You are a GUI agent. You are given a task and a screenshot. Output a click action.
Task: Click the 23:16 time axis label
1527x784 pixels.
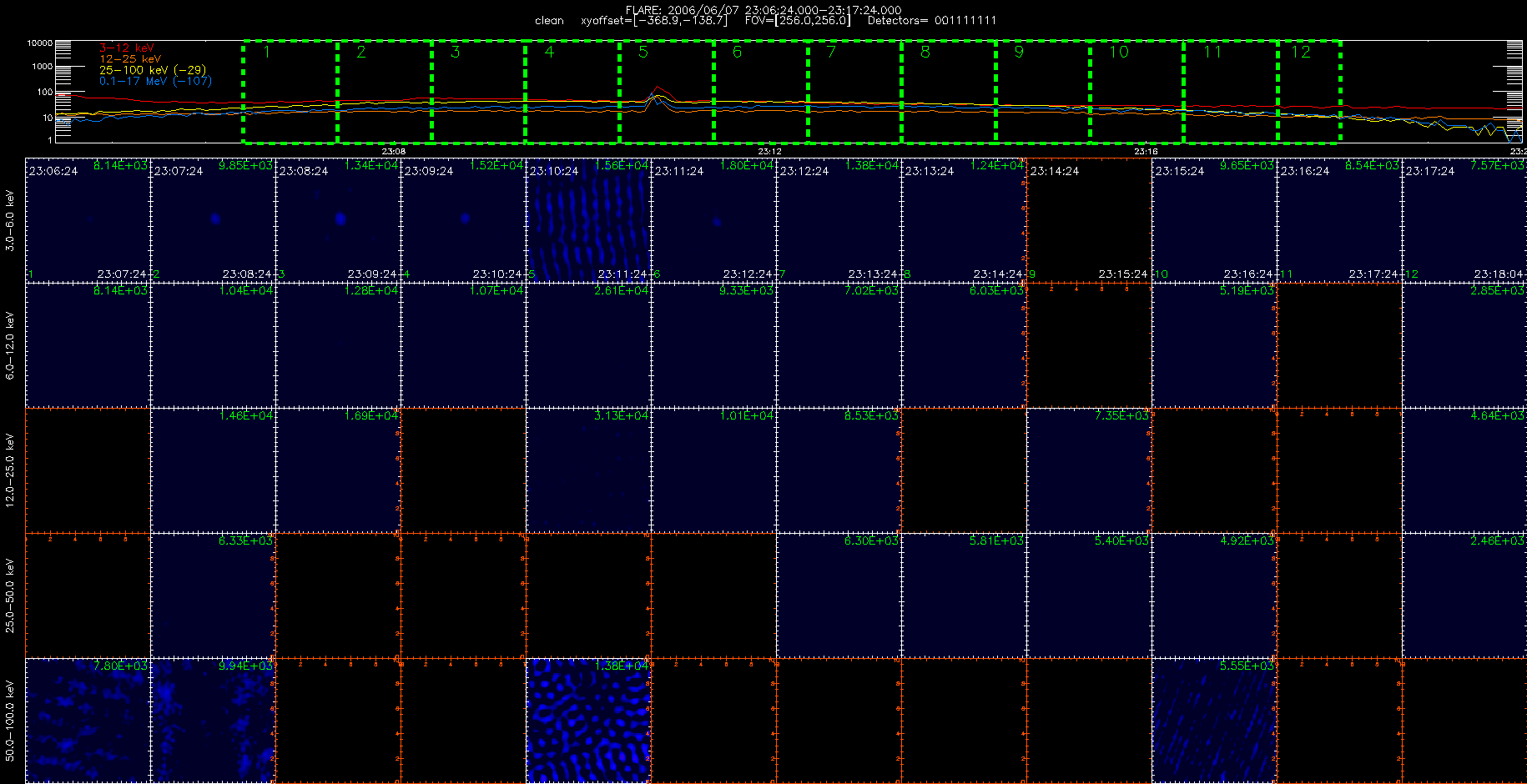click(x=1146, y=151)
